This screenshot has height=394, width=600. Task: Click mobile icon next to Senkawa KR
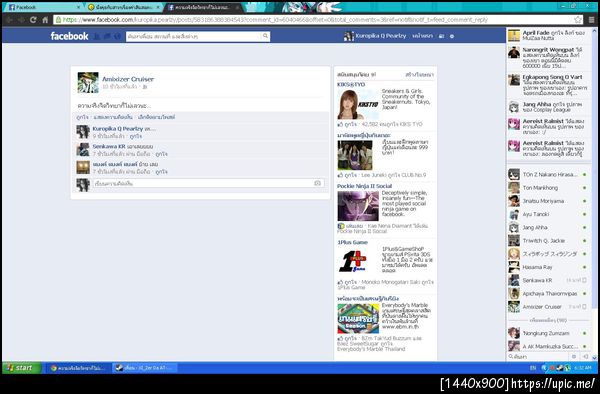(584, 280)
